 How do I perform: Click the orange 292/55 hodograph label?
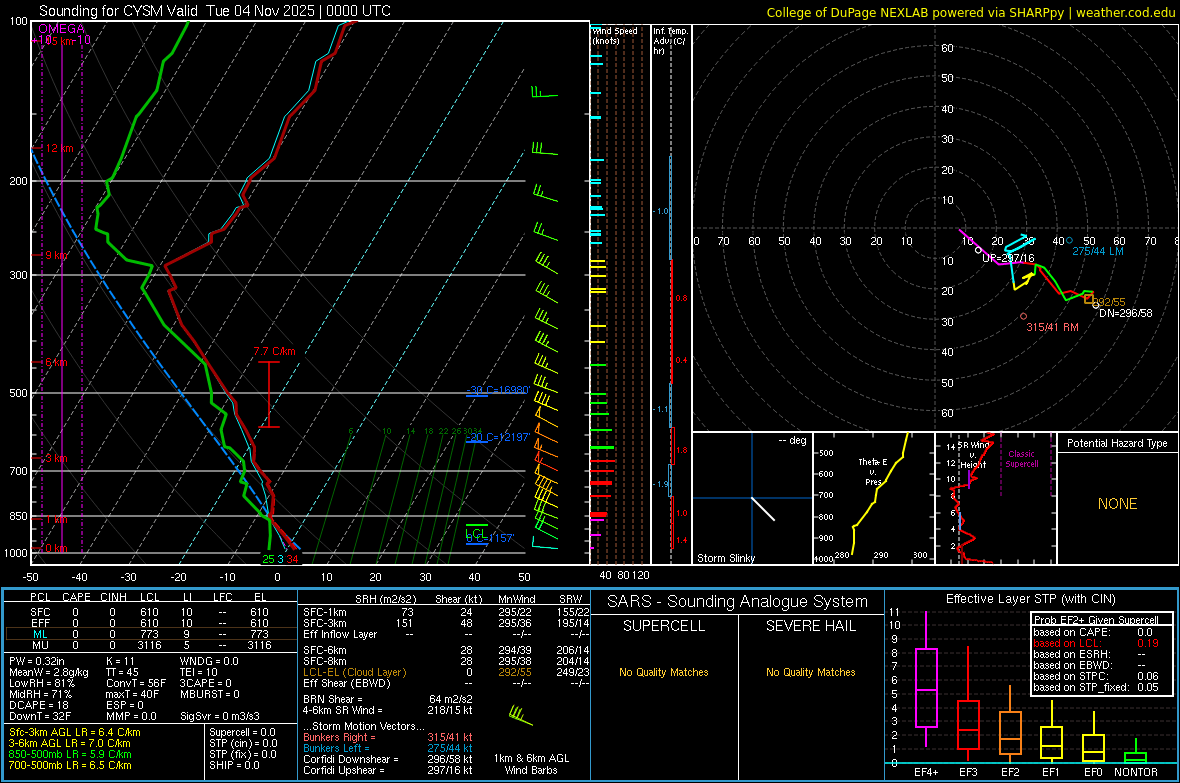click(1109, 302)
